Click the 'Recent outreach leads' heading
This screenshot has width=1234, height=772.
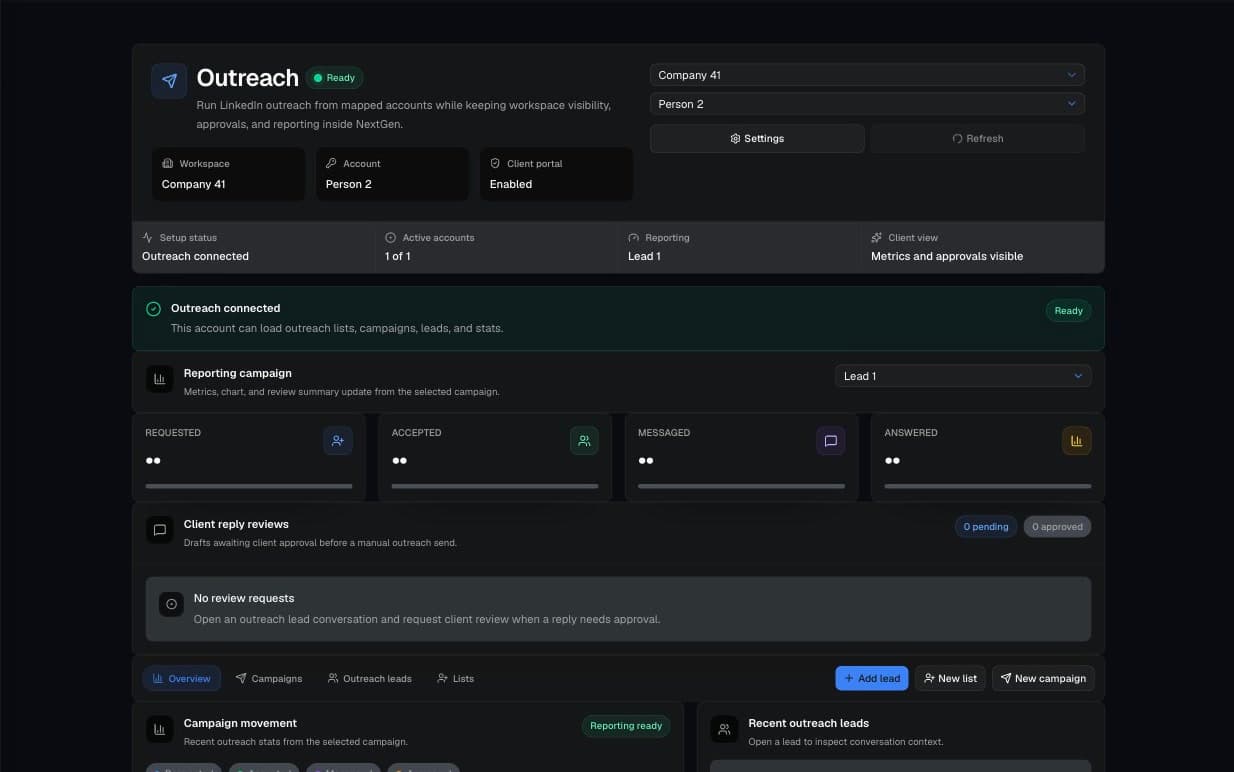pyautogui.click(x=809, y=723)
